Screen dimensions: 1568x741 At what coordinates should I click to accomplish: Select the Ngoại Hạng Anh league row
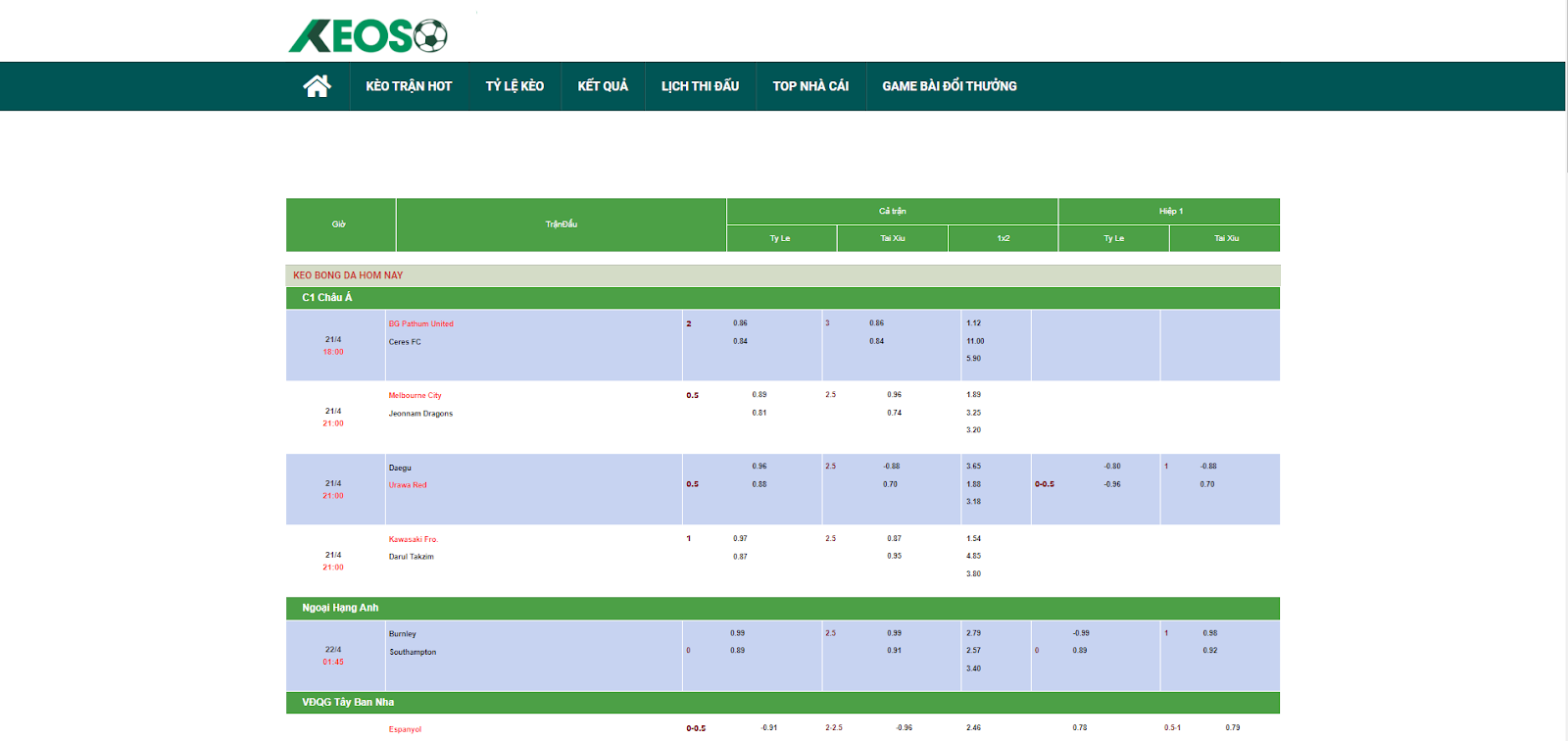[783, 608]
